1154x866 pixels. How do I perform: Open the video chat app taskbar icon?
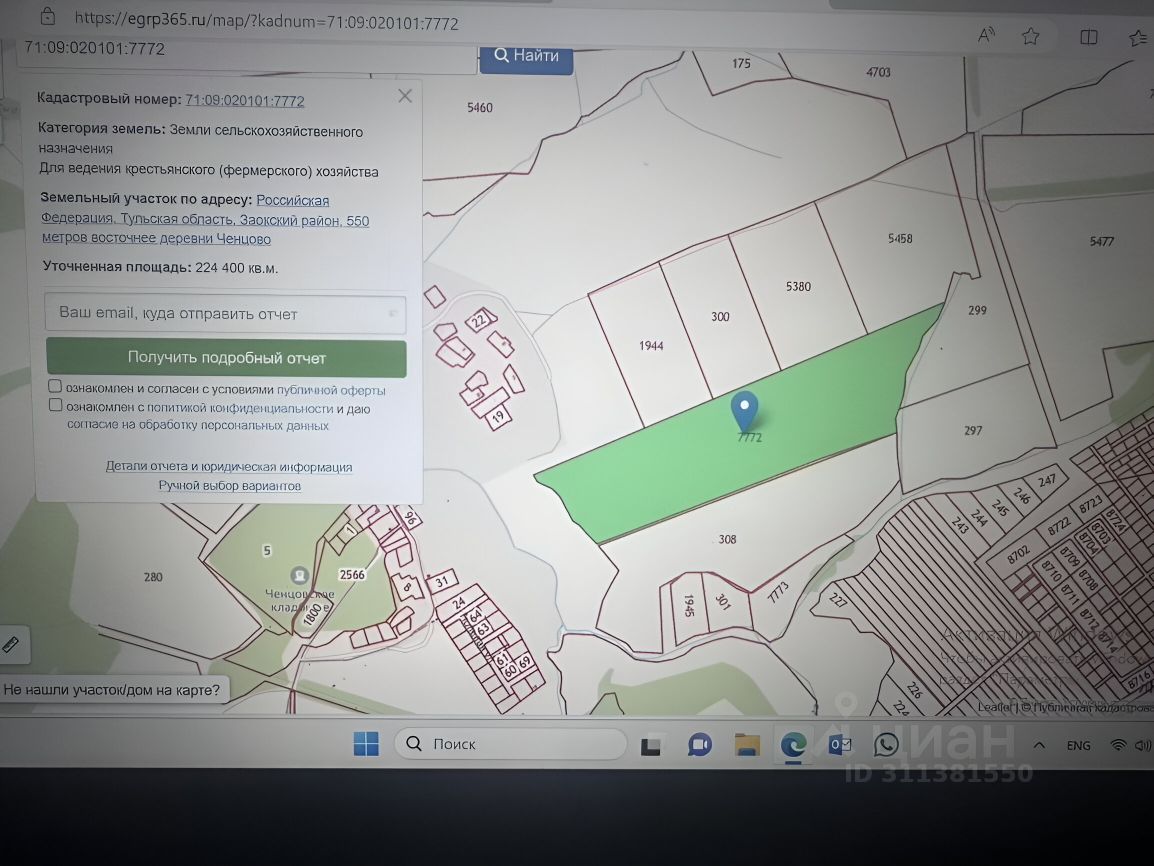pos(699,745)
